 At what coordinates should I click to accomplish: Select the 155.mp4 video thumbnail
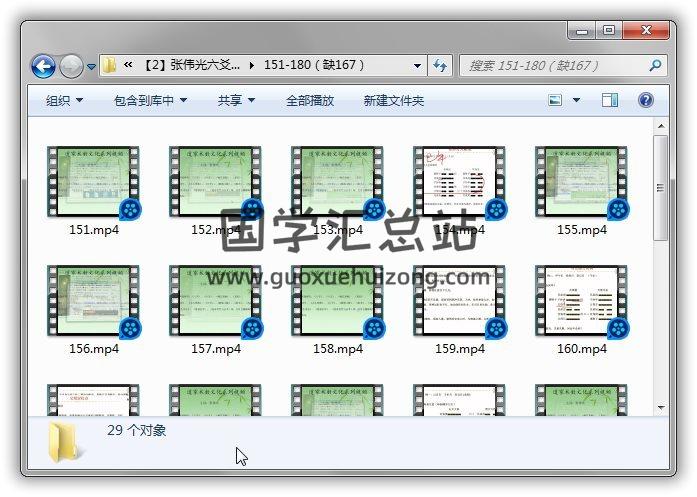pyautogui.click(x=581, y=182)
